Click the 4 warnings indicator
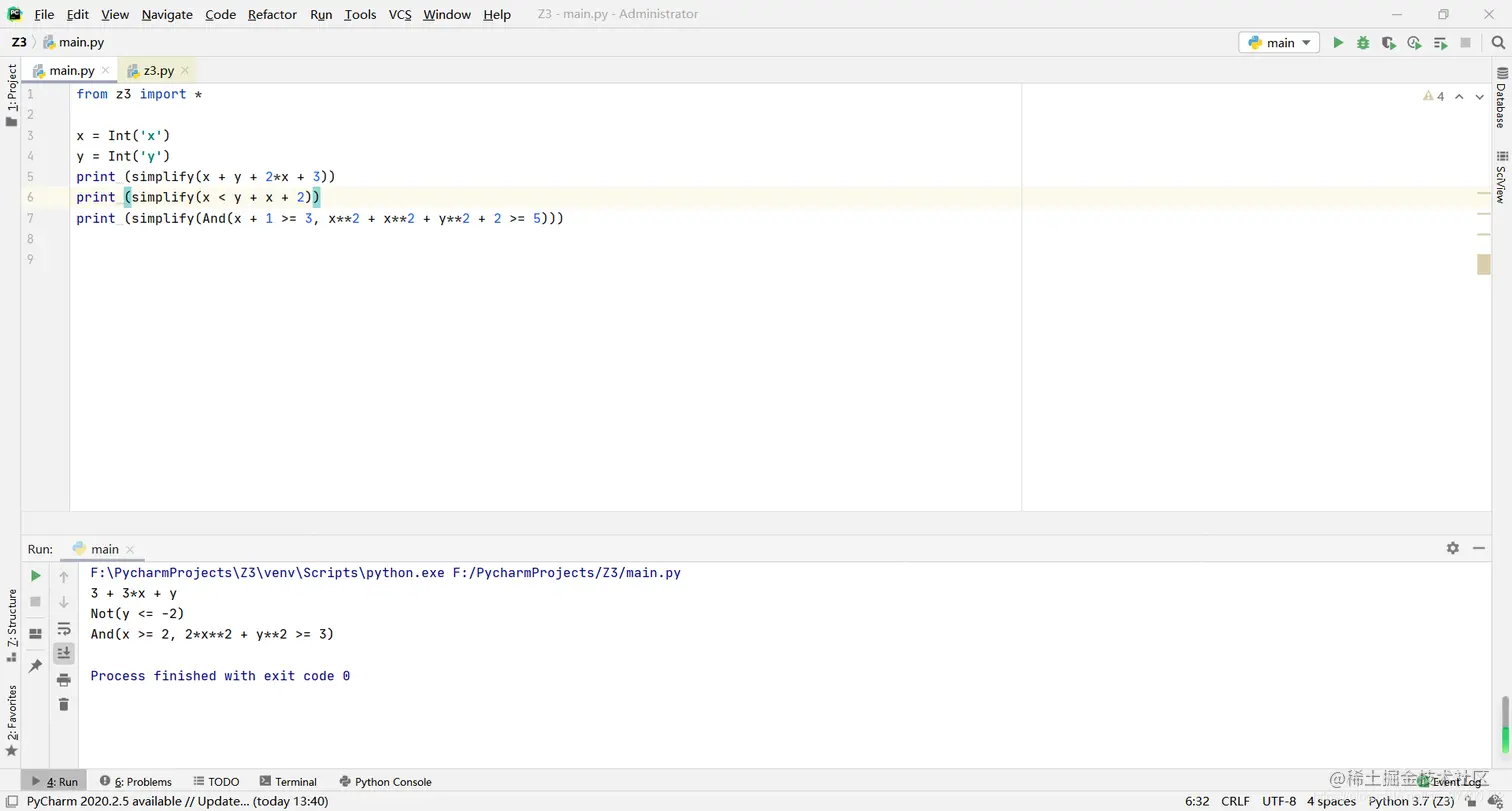The width and height of the screenshot is (1512, 811). point(1434,97)
